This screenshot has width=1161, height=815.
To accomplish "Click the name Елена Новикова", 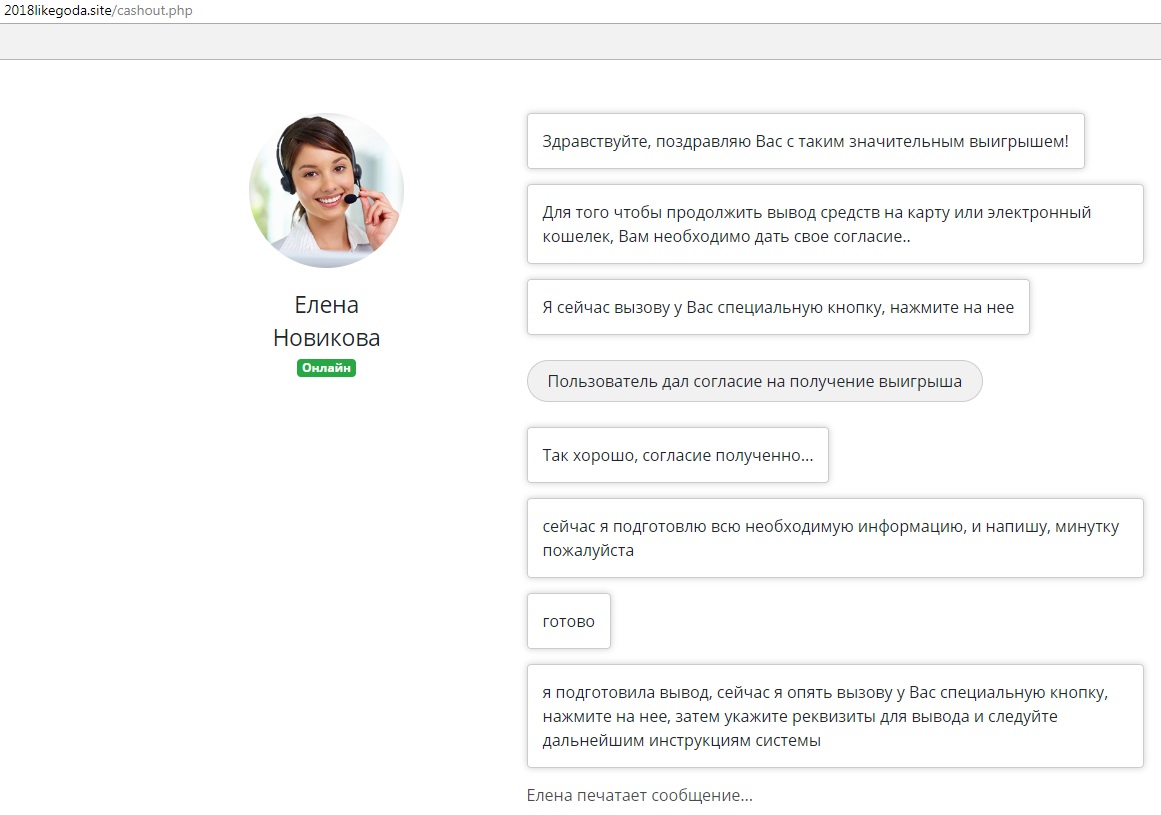I will click(x=327, y=321).
